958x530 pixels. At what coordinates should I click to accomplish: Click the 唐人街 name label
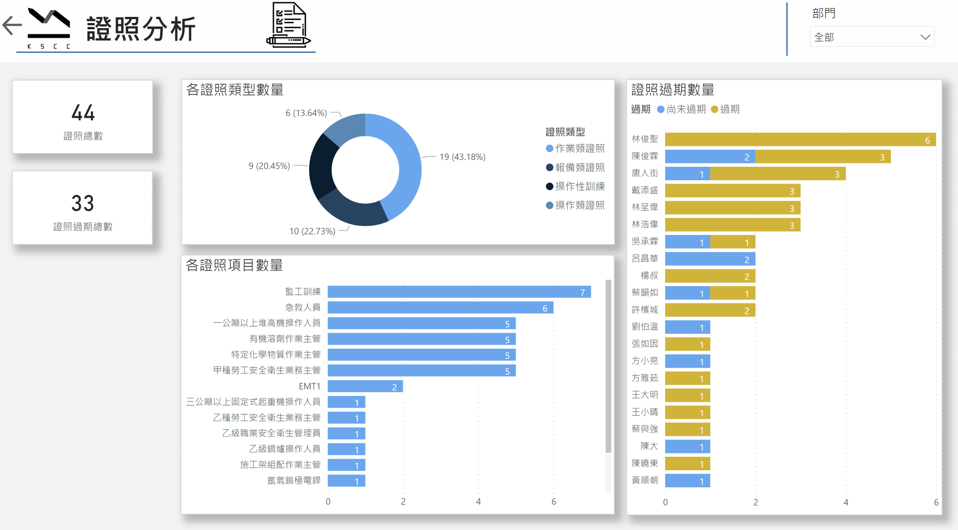pos(645,174)
